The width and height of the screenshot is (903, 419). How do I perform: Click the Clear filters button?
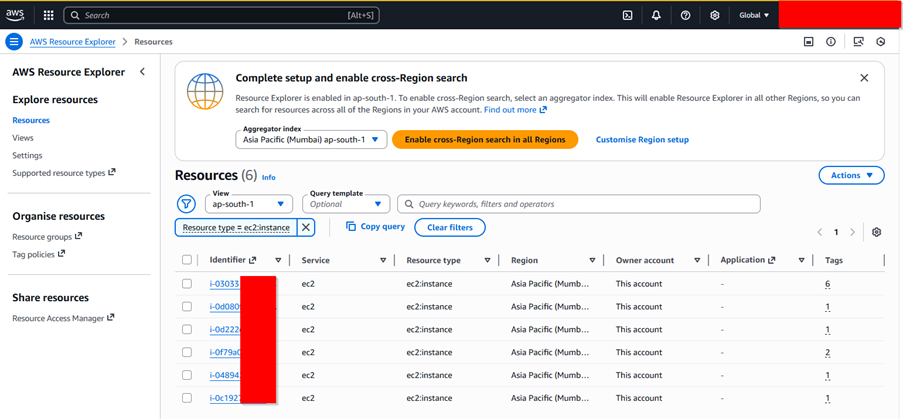click(x=450, y=227)
